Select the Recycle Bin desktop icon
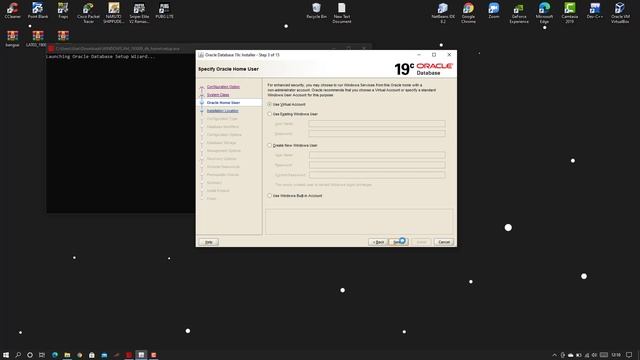This screenshot has height=360, width=640. (316, 11)
